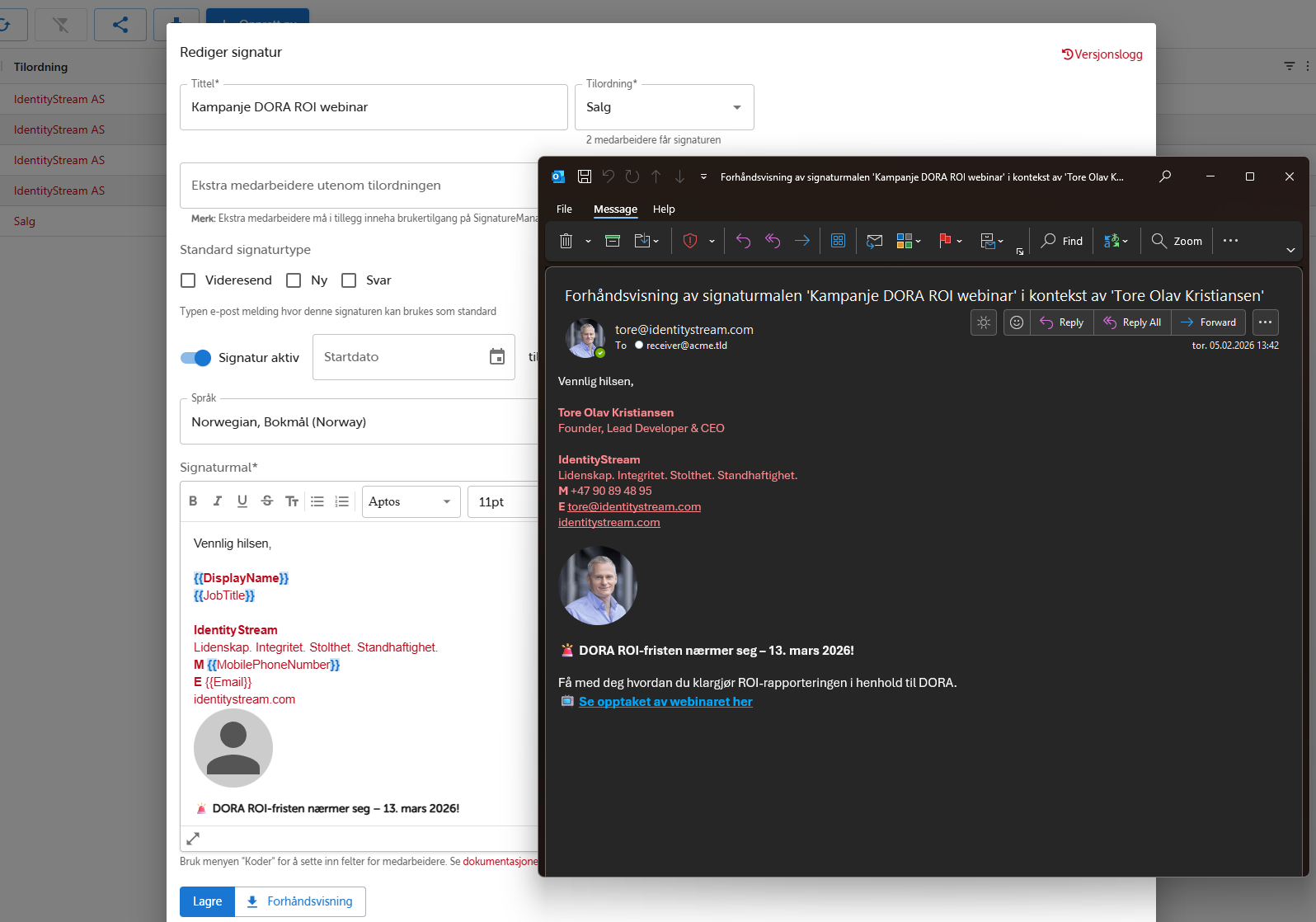Expand the signature editor to fullscreen
Screen dimensions: 1316x922
coord(193,839)
